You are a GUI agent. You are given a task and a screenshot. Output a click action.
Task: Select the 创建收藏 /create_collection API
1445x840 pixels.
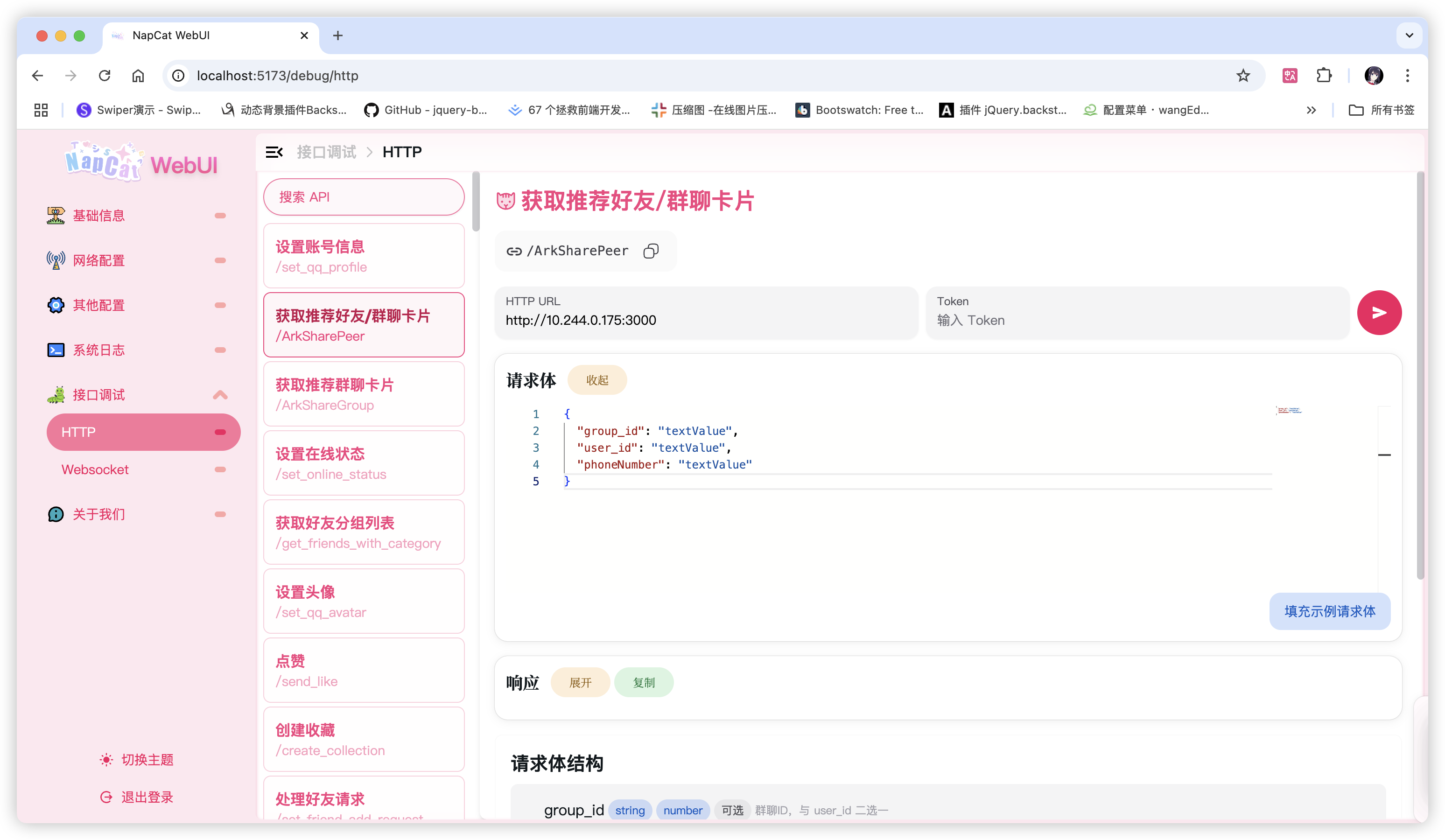[x=364, y=740]
